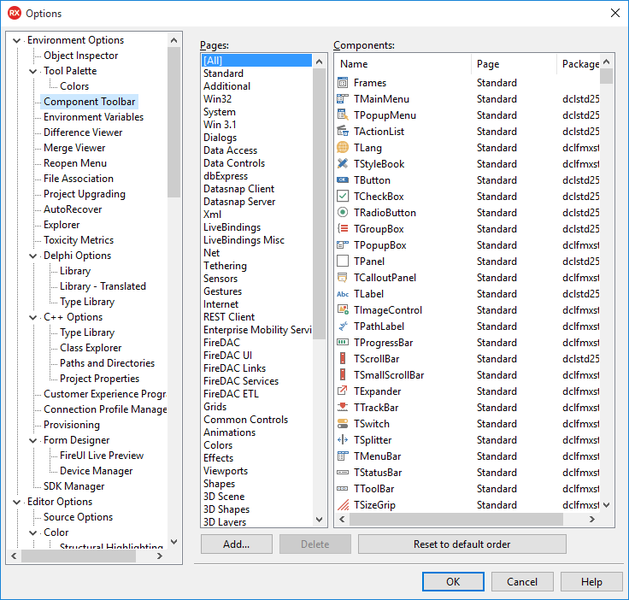Screen dimensions: 629x600
Task: Click the TRadioButton component icon
Action: [x=343, y=213]
